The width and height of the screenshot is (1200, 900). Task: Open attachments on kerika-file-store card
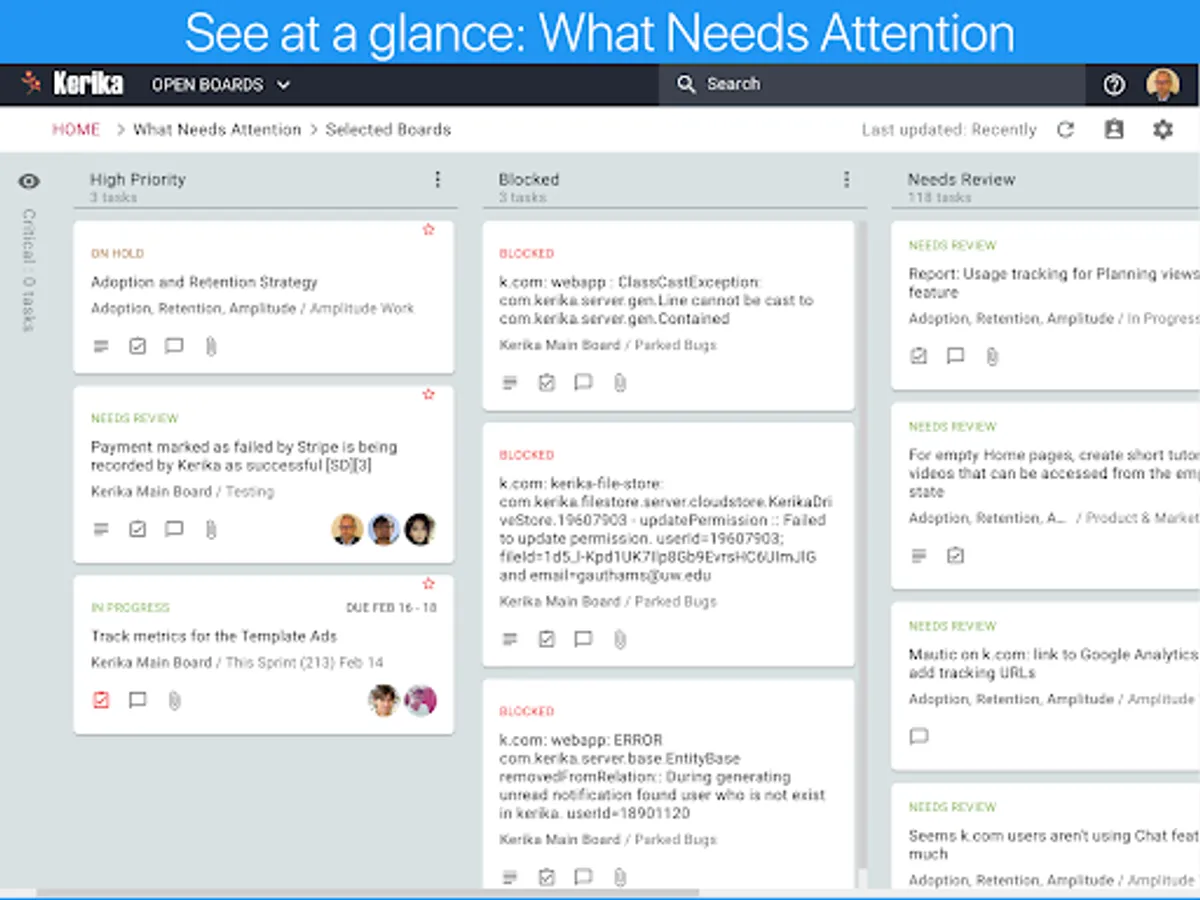pos(620,639)
